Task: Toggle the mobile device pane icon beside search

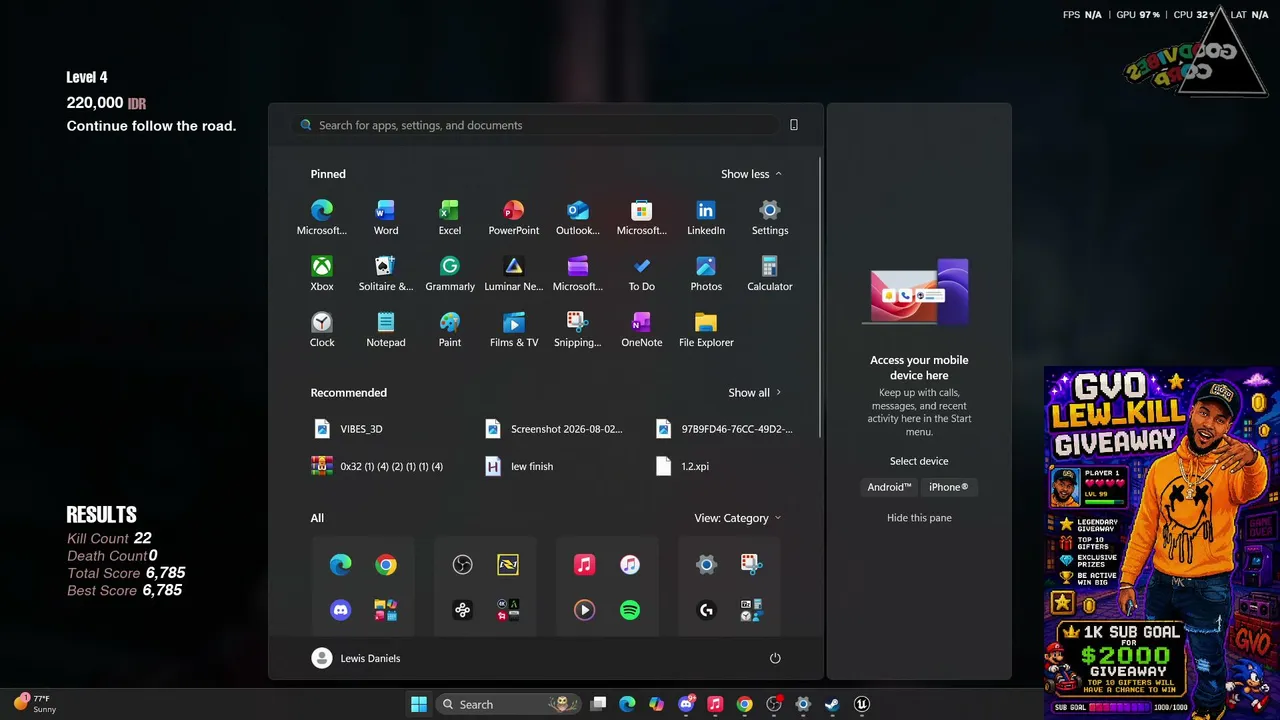Action: 794,125
